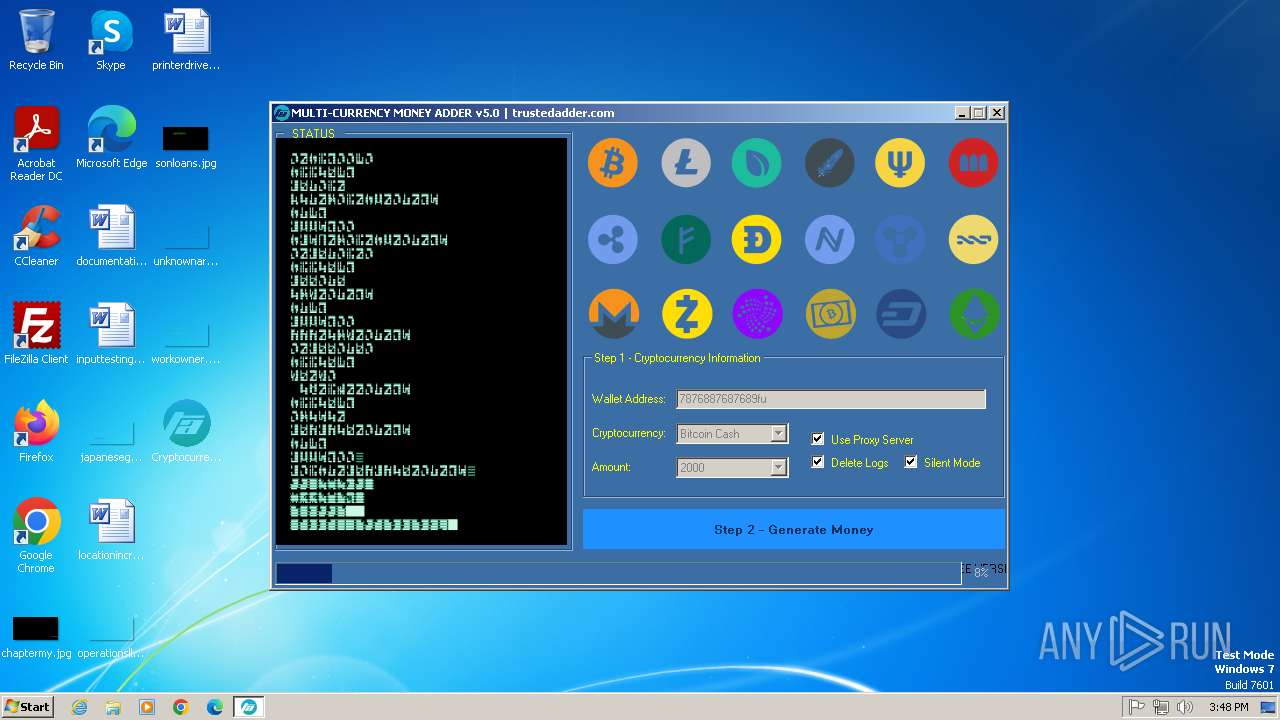Screen dimensions: 1280x720
Task: Choose the dark feather coin icon
Action: (x=830, y=163)
